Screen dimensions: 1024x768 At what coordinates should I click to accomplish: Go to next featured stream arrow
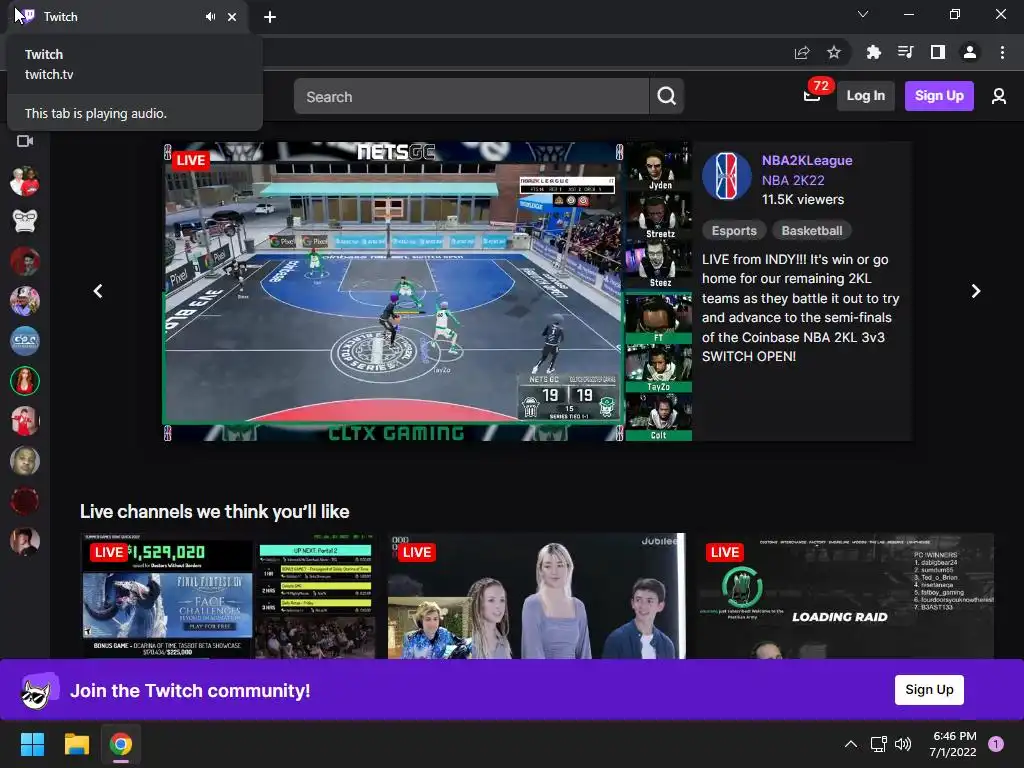(976, 291)
